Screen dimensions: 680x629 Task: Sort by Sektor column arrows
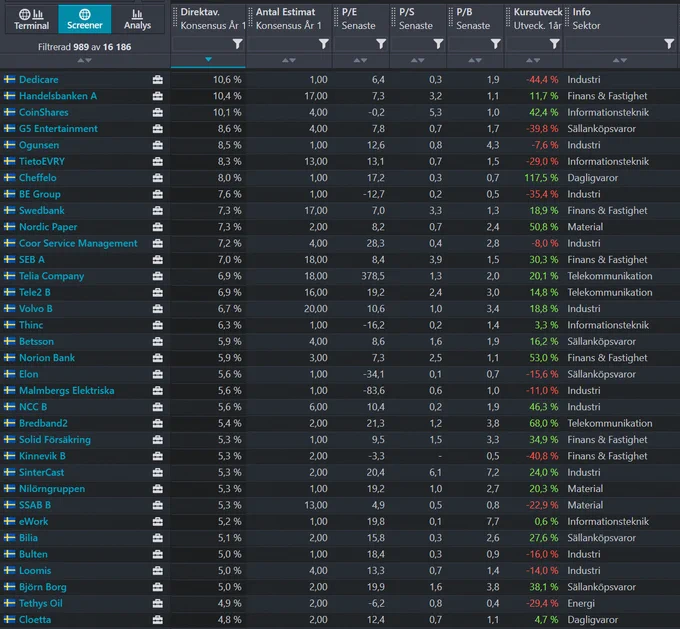pyautogui.click(x=620, y=60)
